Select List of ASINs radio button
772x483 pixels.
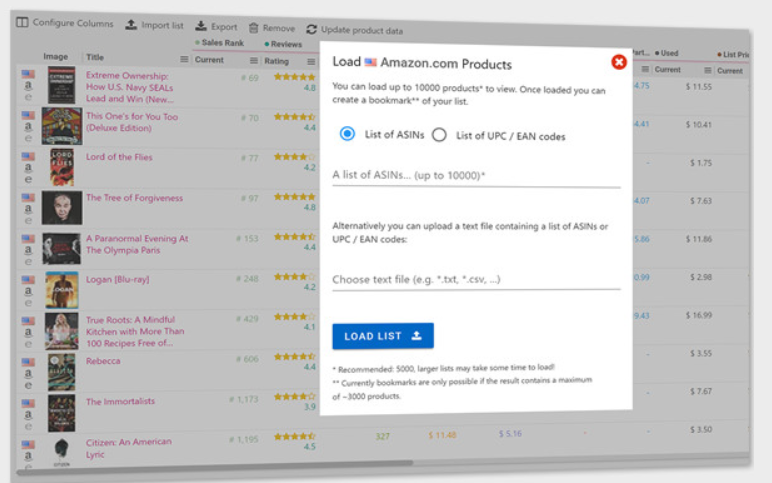click(347, 133)
